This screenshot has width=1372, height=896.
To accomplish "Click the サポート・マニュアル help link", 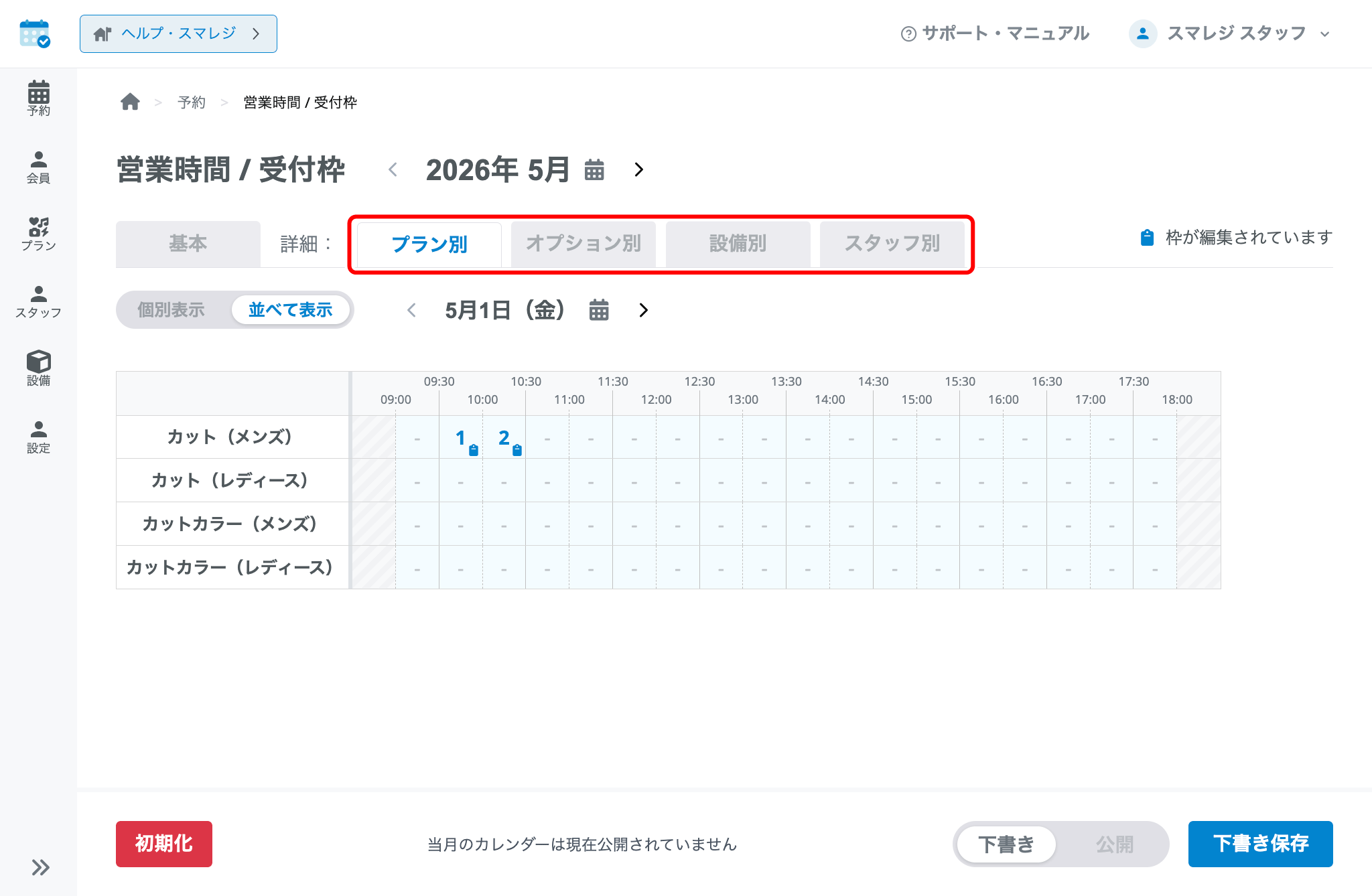I will click(995, 33).
